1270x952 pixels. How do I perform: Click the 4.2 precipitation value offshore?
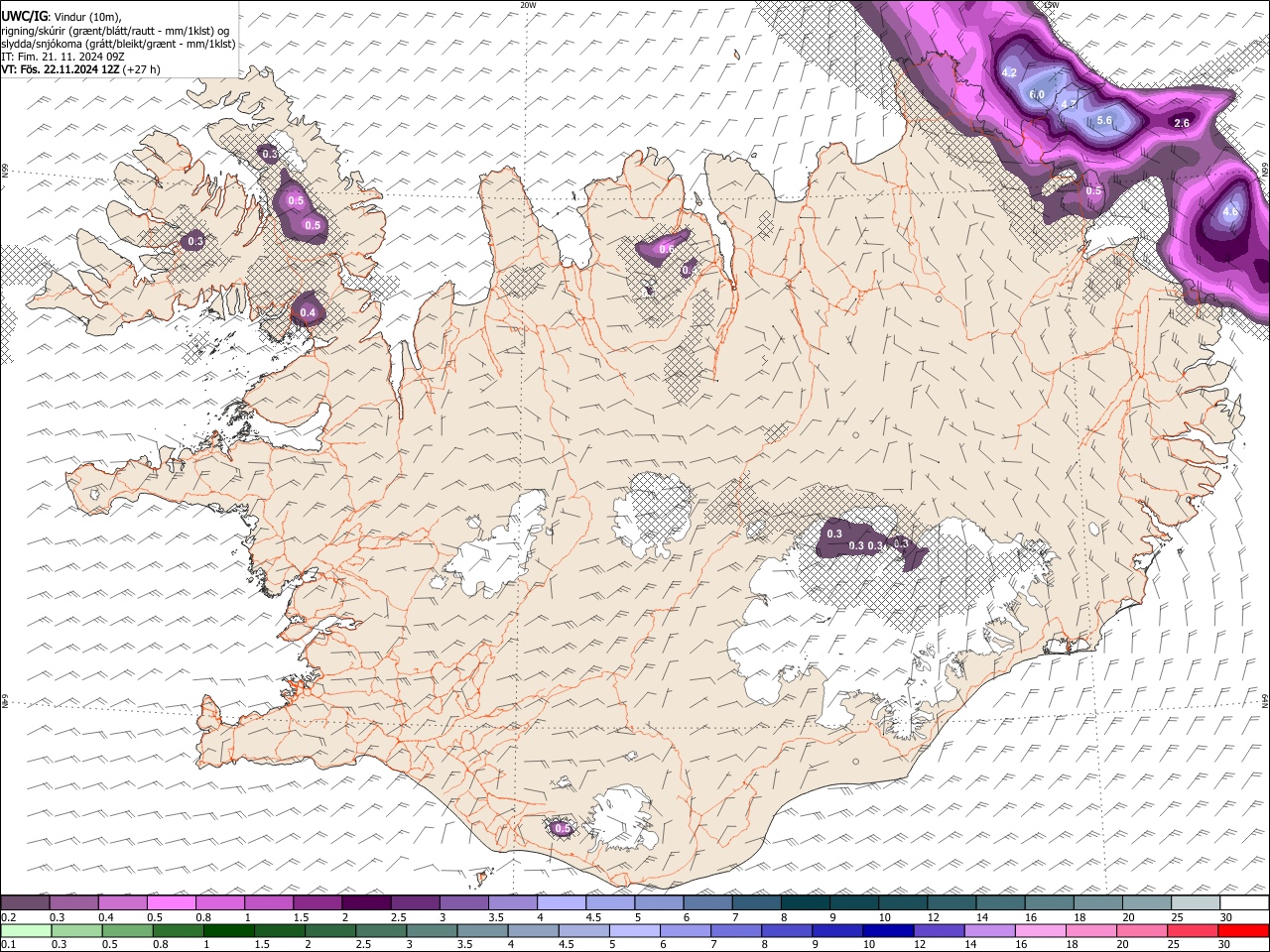point(1010,73)
